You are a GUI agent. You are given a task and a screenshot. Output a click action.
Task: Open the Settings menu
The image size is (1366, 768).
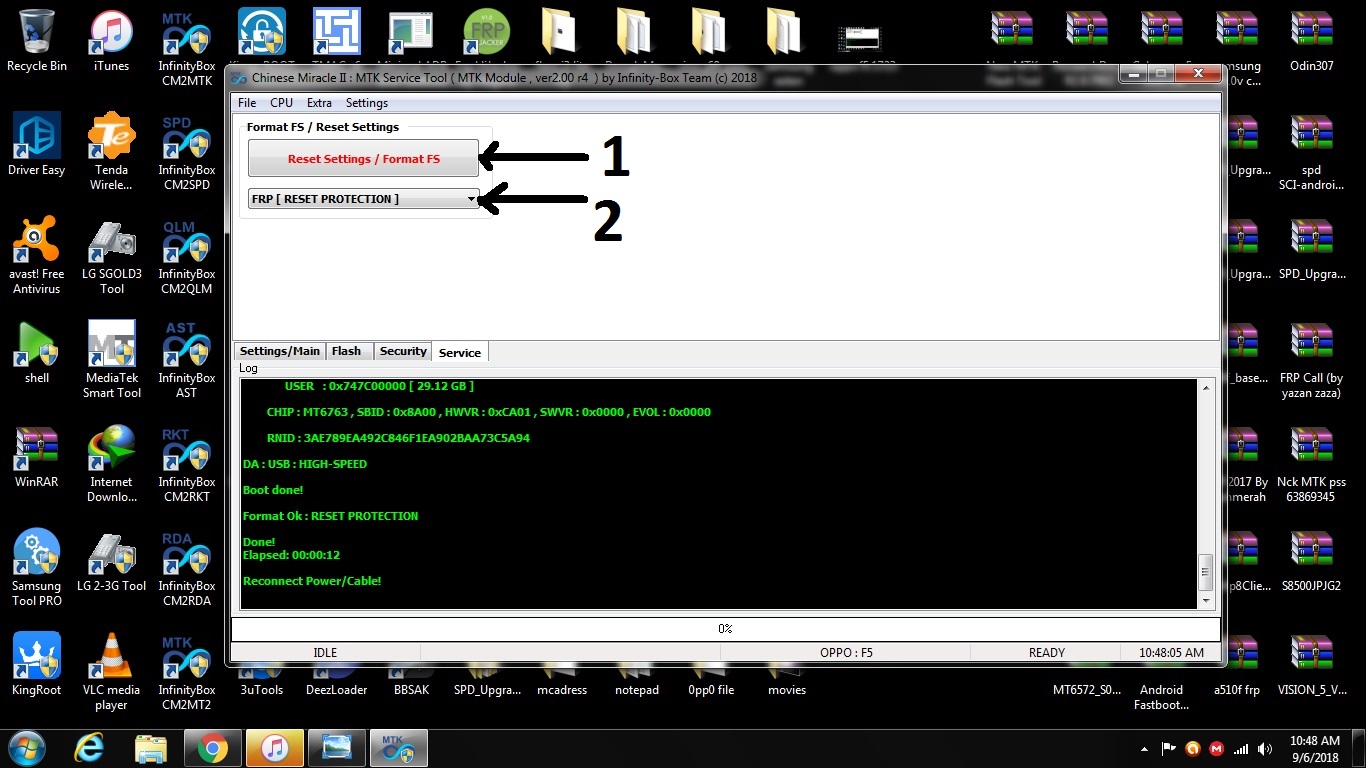click(367, 103)
